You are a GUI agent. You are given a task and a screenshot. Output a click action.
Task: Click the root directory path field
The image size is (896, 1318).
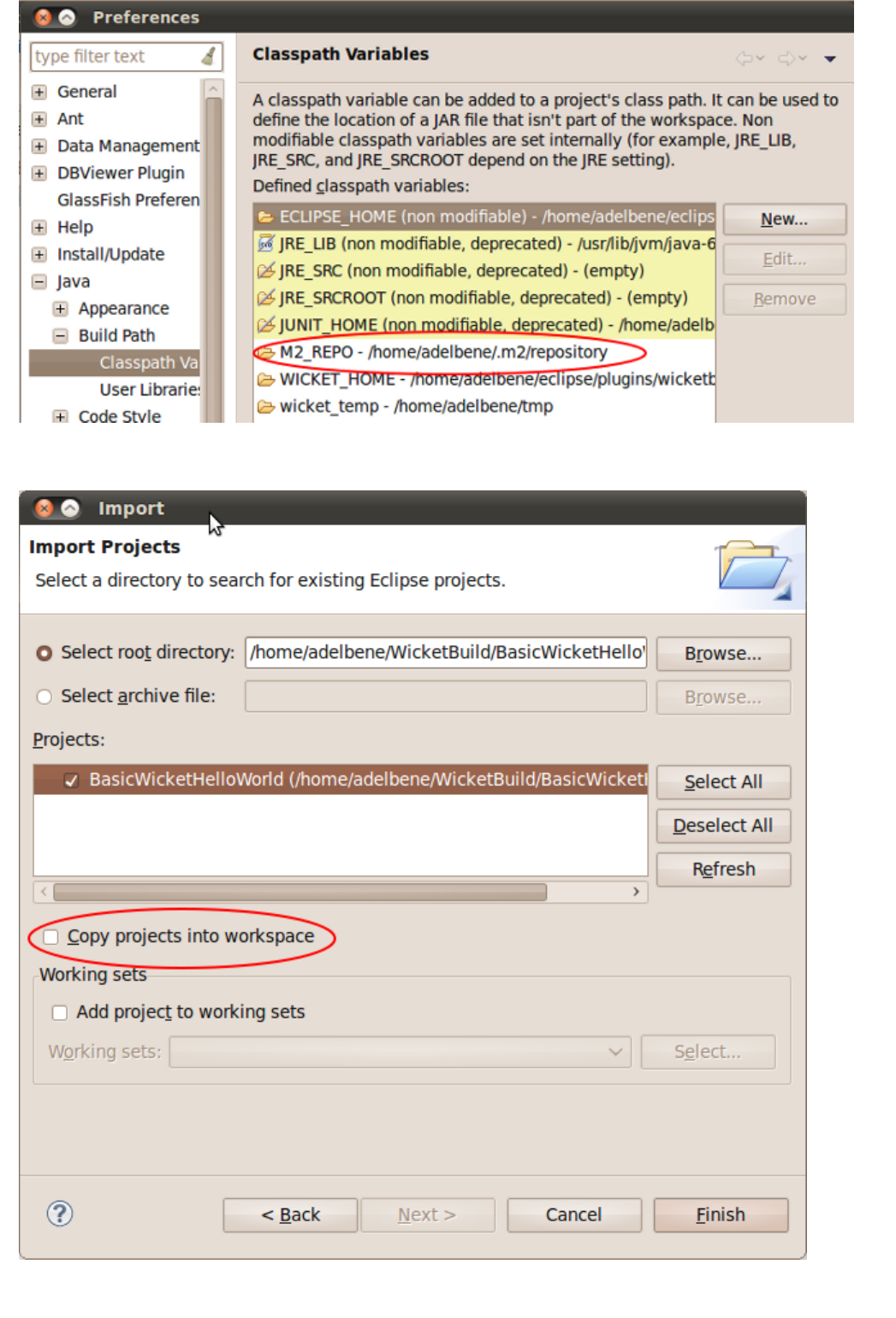click(x=446, y=653)
